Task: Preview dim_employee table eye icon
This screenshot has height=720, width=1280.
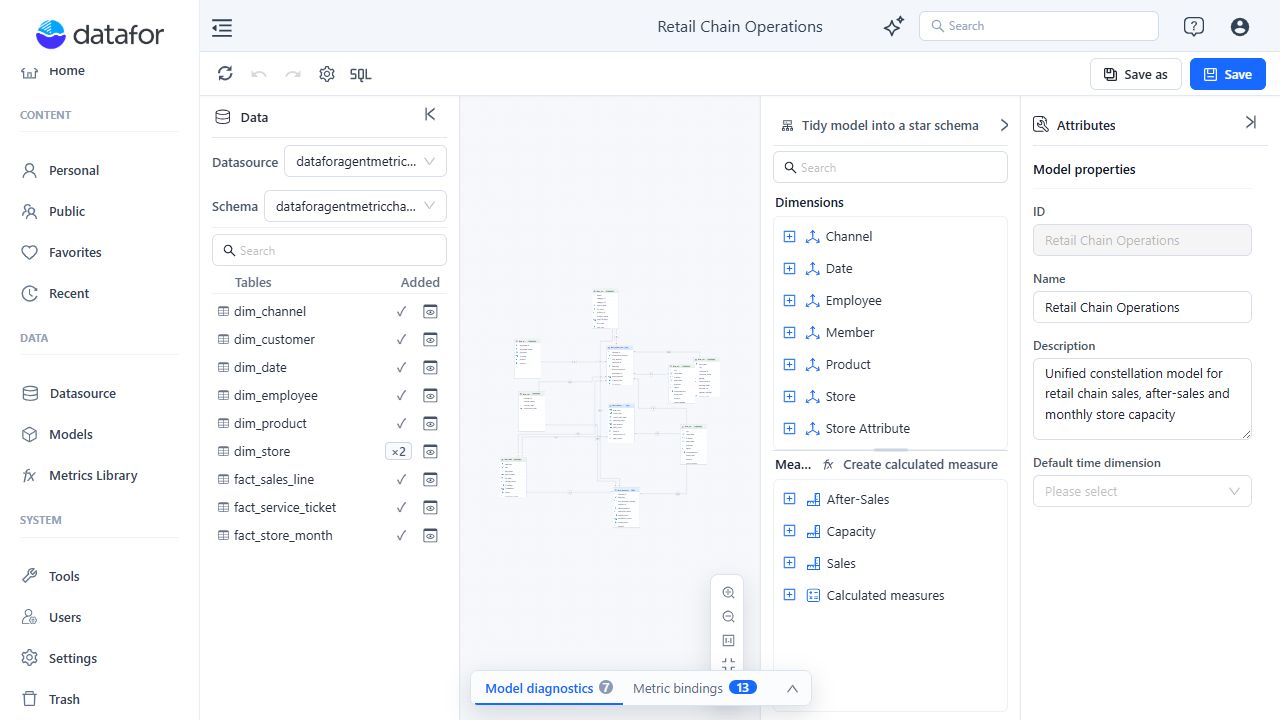Action: (430, 395)
